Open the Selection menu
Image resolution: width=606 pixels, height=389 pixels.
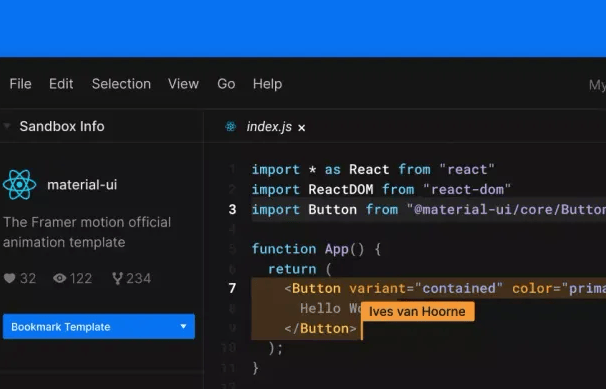click(121, 84)
